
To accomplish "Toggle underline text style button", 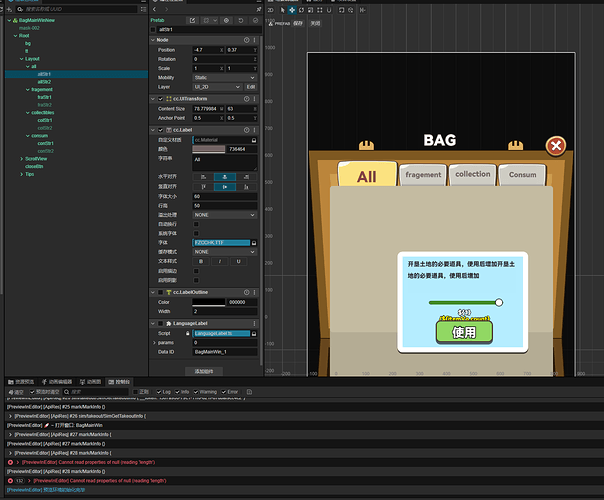I will (x=238, y=262).
